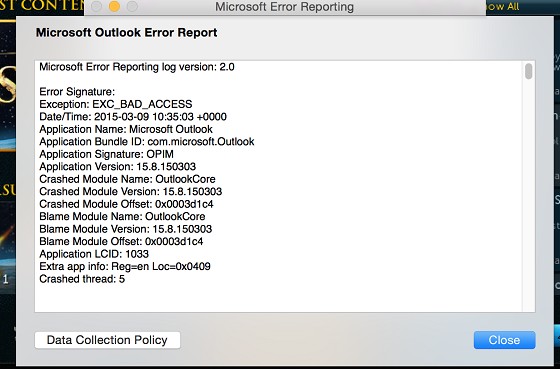The height and width of the screenshot is (369, 560).
Task: Click the 'Date/Time: 2015-03-09 10:35:03 +0000' line
Action: point(133,117)
